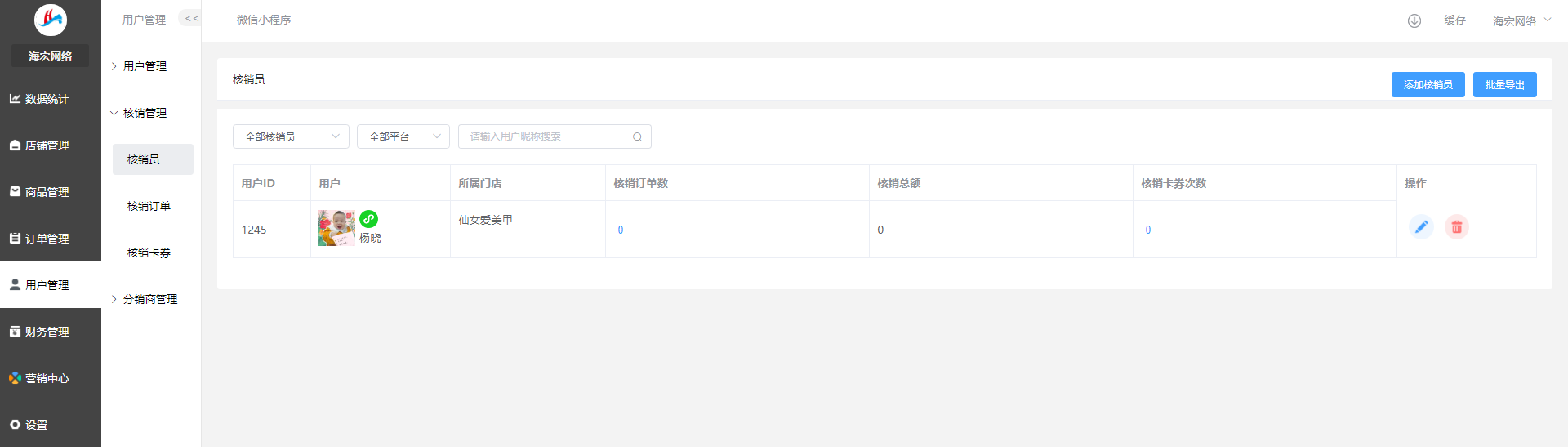Click the 核销订单数 value 0 link

point(621,230)
